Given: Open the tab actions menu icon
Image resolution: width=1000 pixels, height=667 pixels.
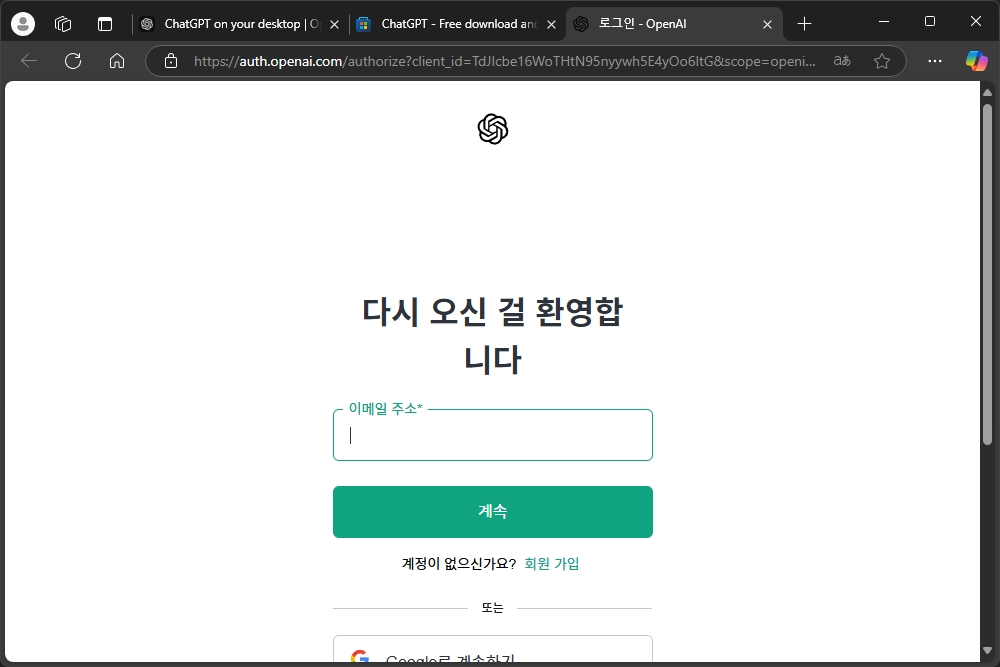Looking at the screenshot, I should click(x=105, y=24).
